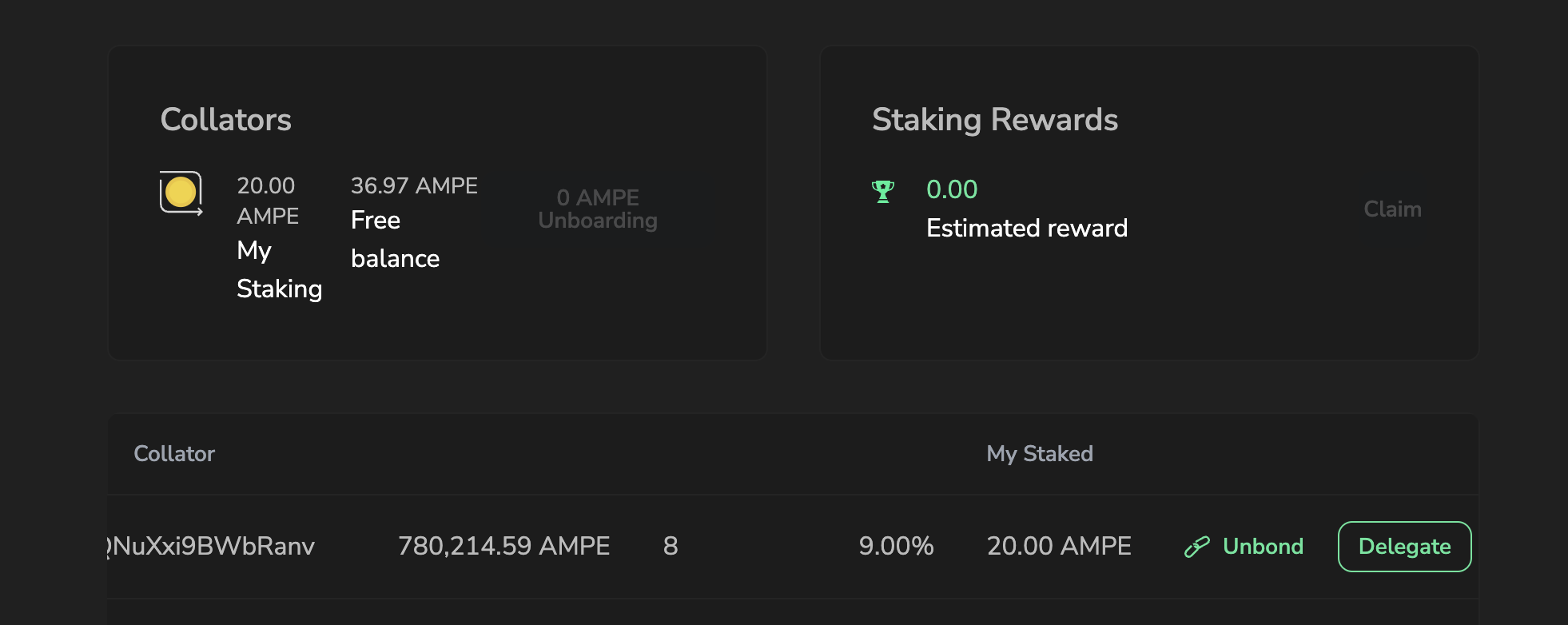Click the delegator count 8
Viewport: 1568px width, 625px height.
(671, 546)
